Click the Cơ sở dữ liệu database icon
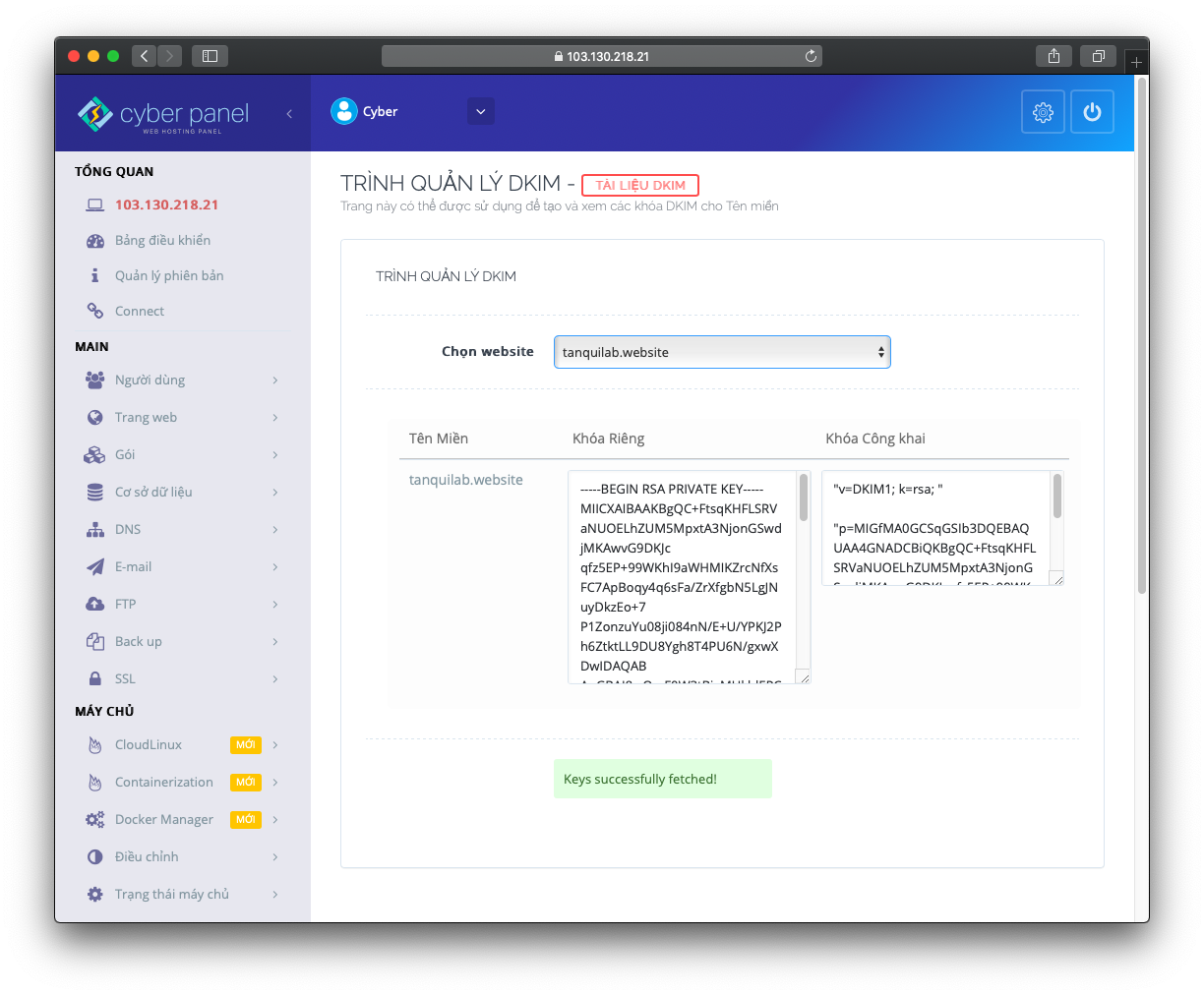Viewport: 1204px width, 995px height. point(95,492)
